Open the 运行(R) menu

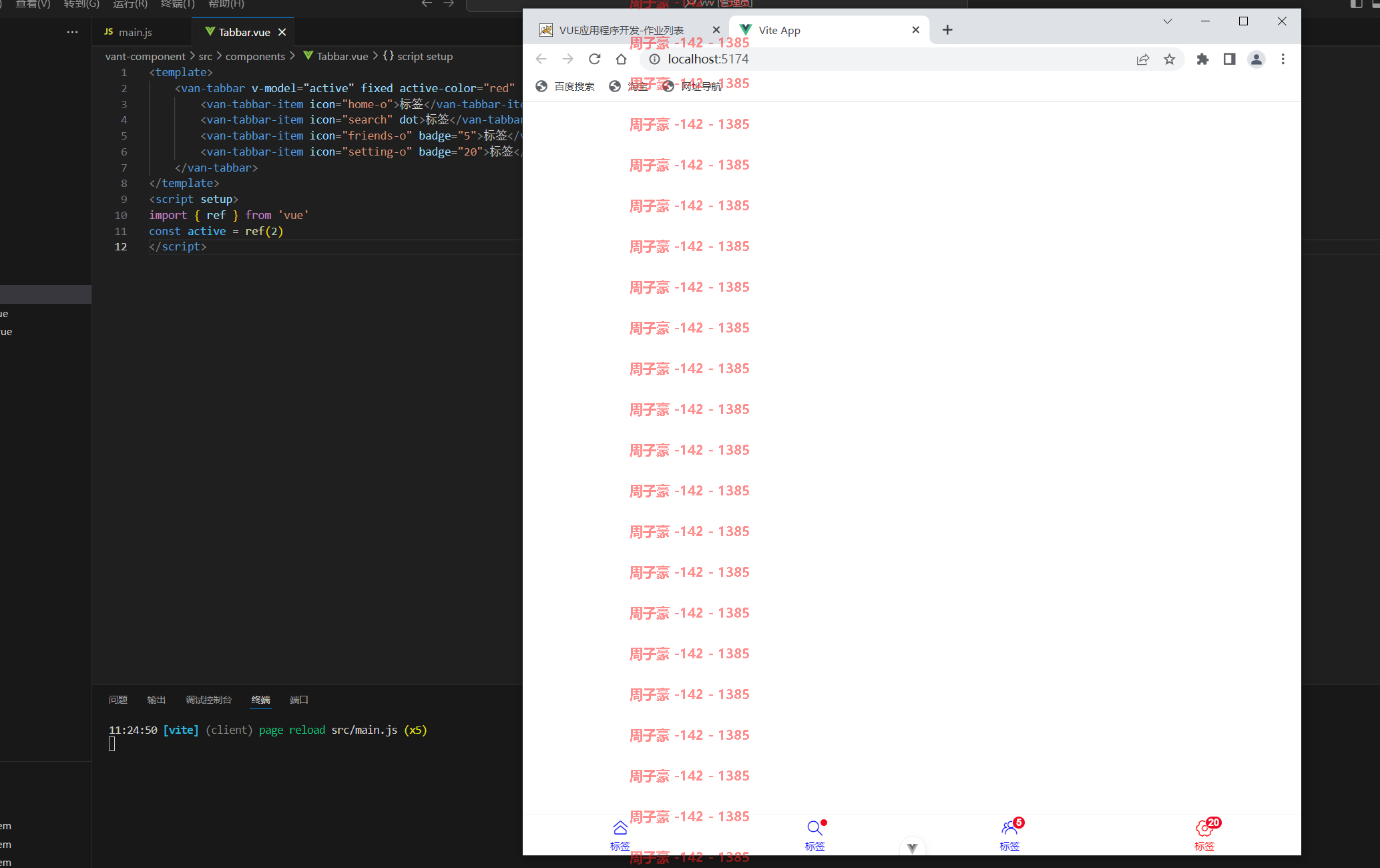[130, 4]
